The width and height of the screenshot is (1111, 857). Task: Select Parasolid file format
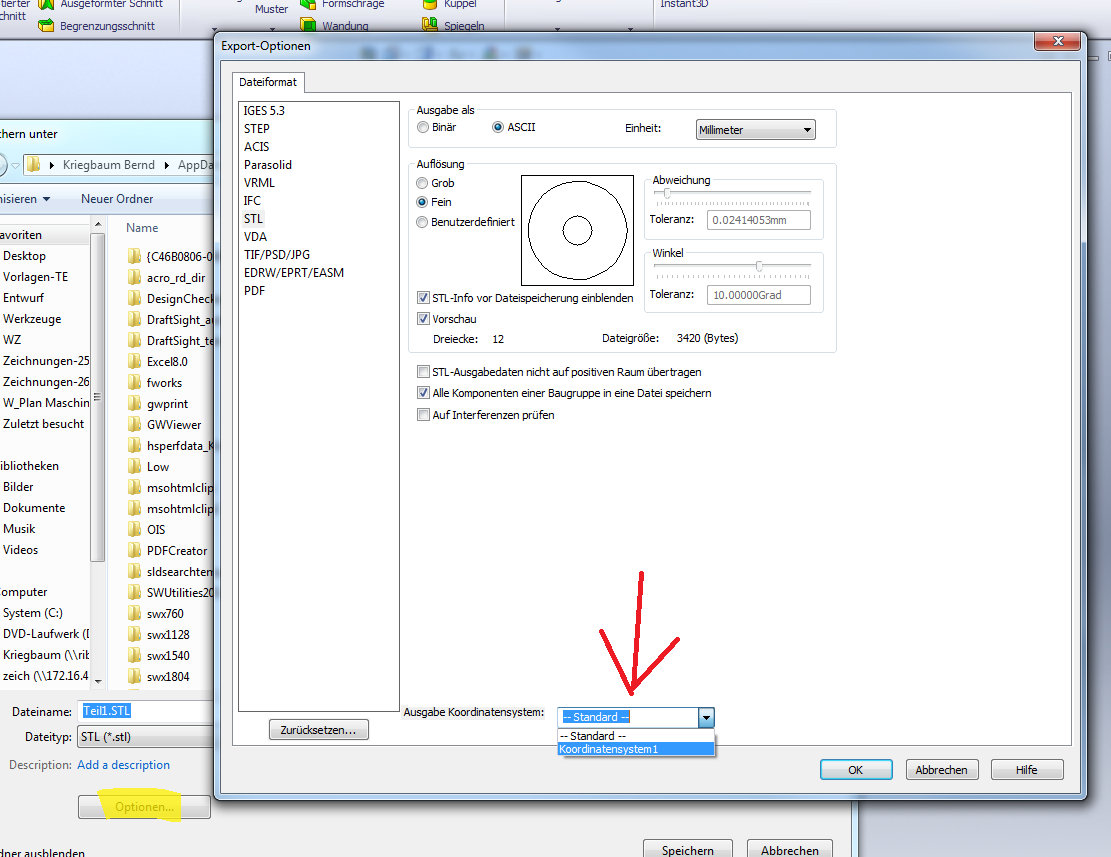pos(268,164)
